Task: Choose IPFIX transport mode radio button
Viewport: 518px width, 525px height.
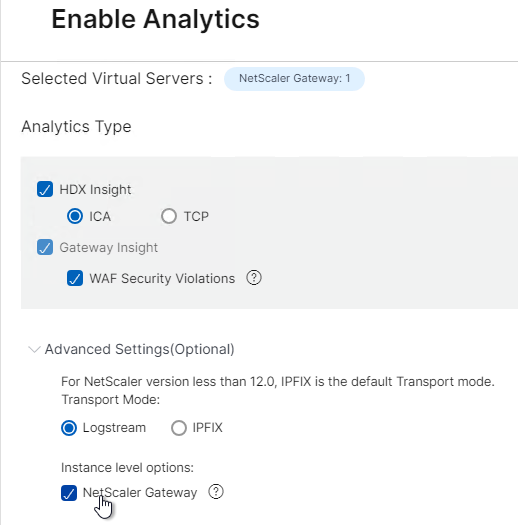Action: [x=179, y=428]
